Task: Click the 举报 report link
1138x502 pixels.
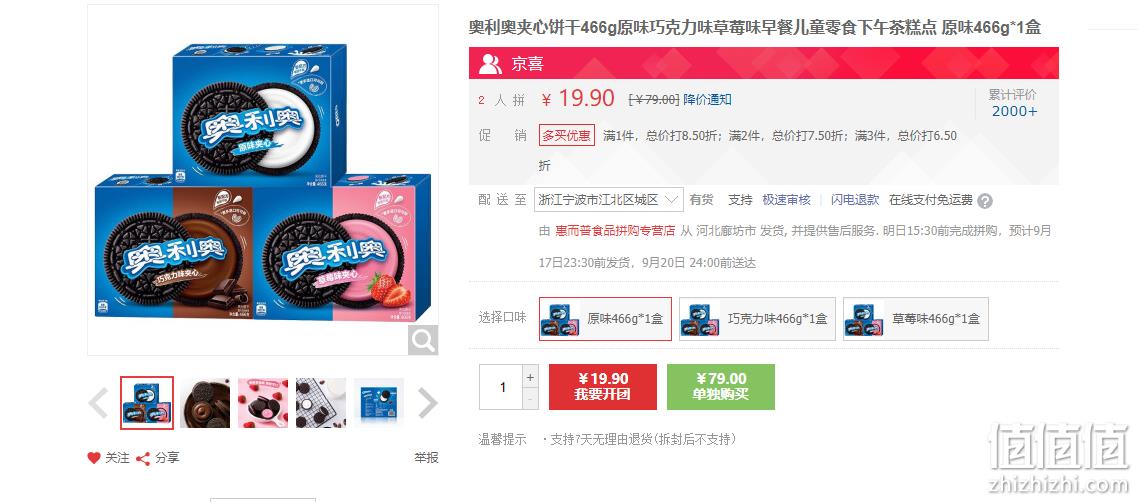Action: coord(427,458)
